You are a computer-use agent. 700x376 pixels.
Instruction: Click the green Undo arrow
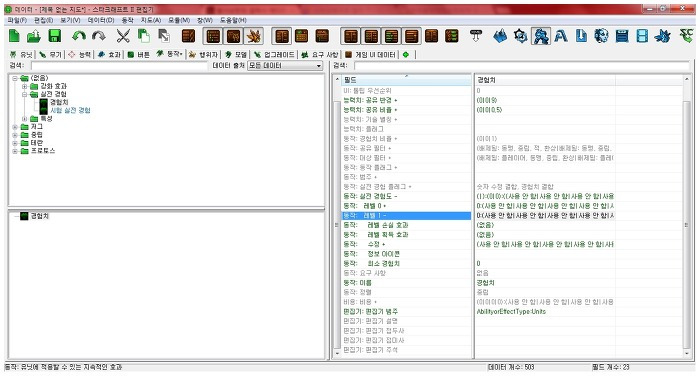pos(79,36)
